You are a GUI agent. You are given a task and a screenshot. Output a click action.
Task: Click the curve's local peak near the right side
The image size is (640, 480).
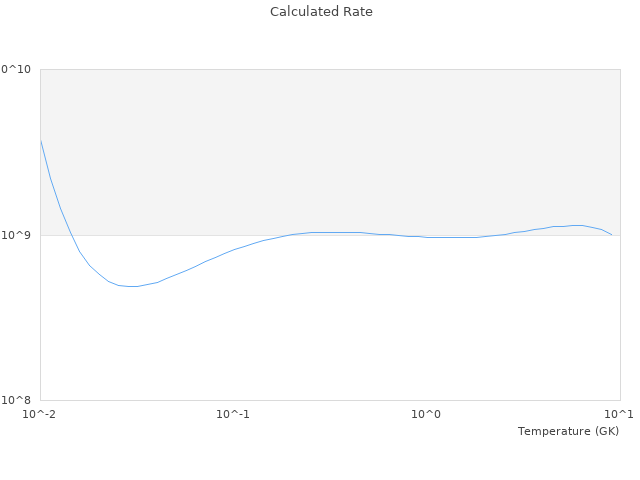(x=576, y=225)
